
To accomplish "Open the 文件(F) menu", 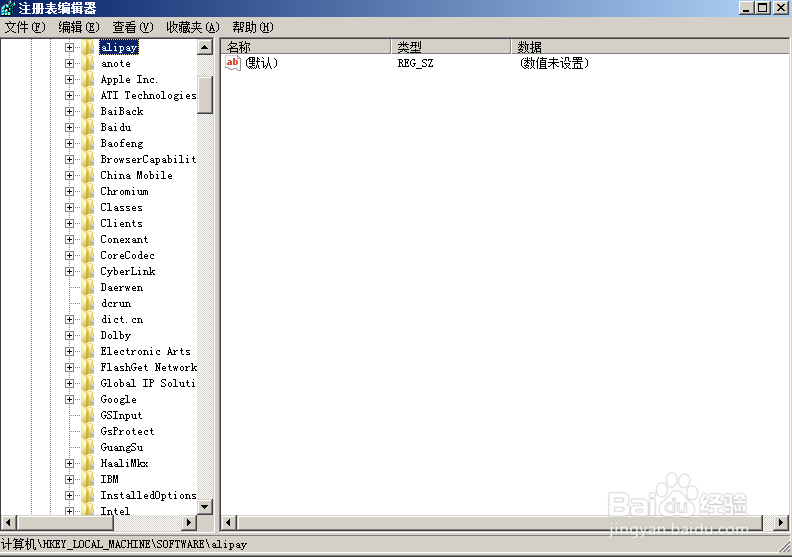I will click(x=25, y=27).
